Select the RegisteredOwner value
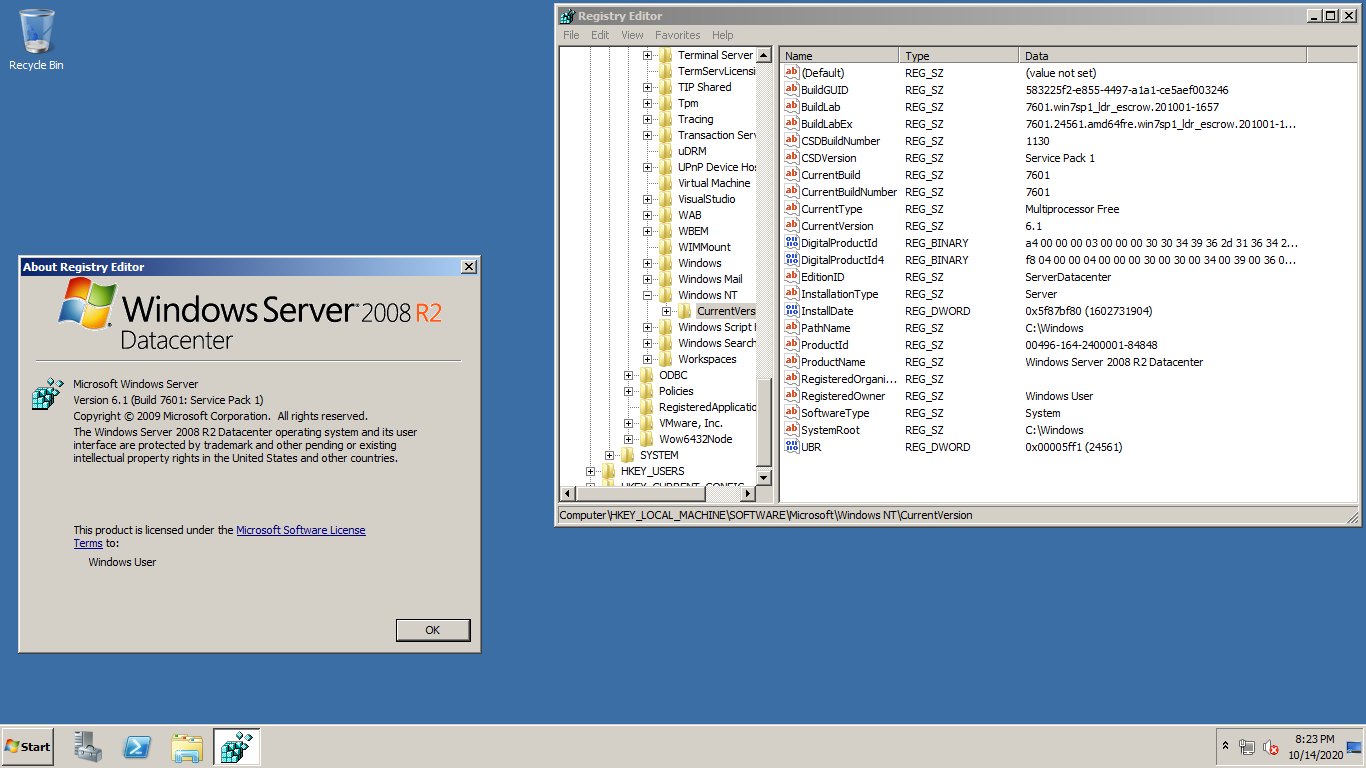Viewport: 1366px width, 768px height. [845, 396]
